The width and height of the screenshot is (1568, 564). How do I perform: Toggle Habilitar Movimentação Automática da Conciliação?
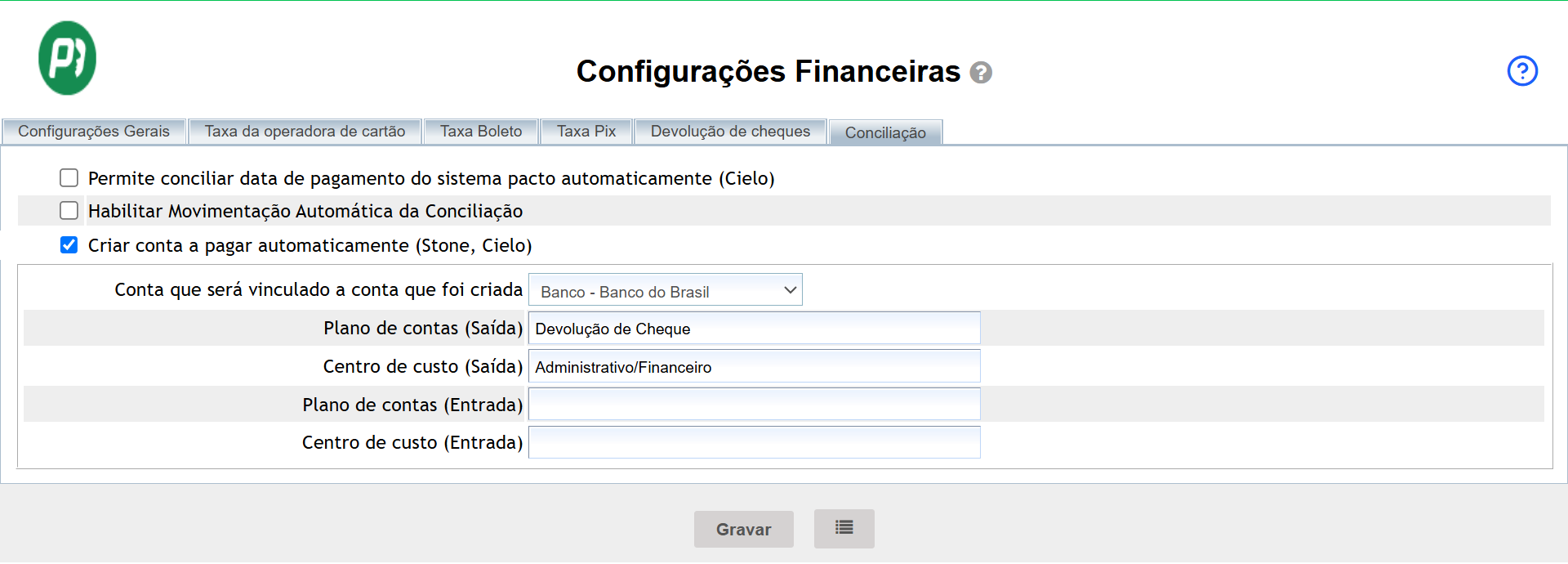tap(69, 211)
